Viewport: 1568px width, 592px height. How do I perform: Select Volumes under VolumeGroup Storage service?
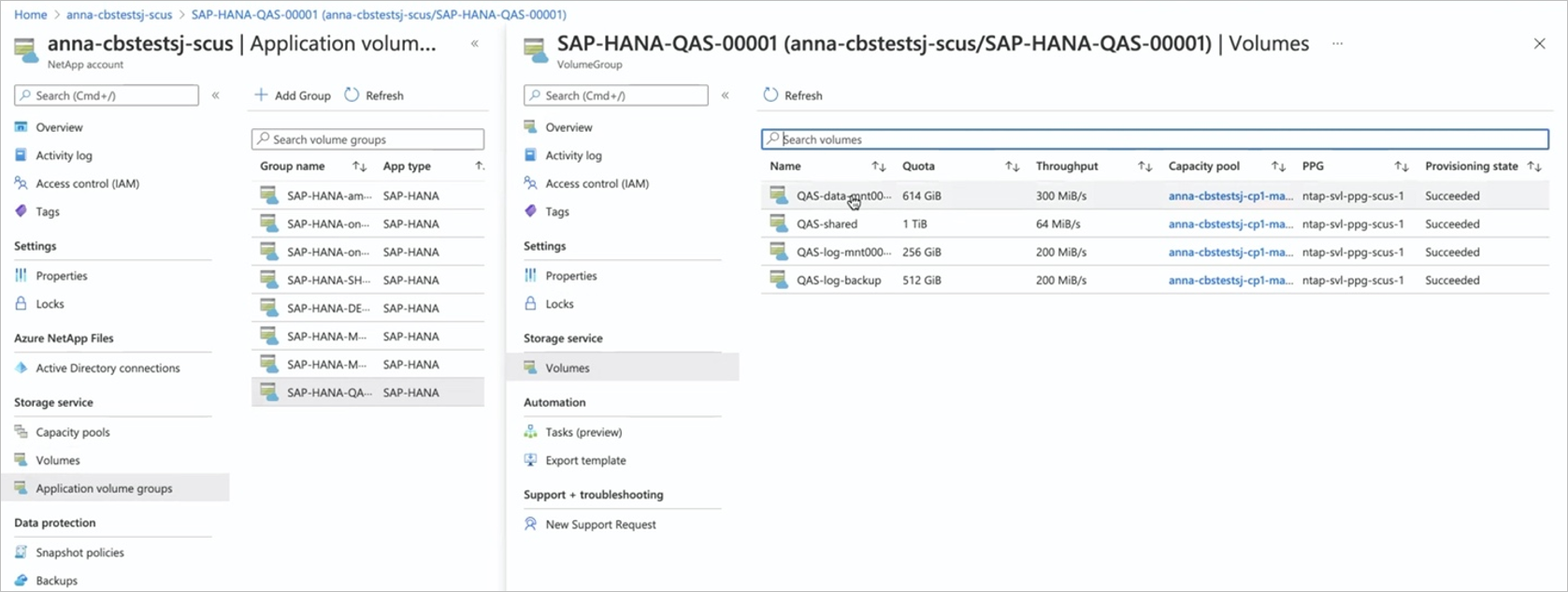click(x=623, y=368)
